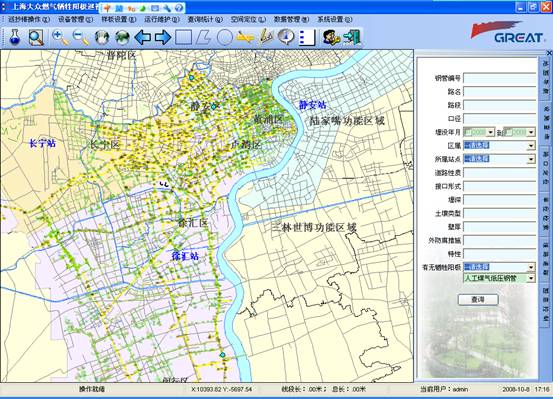Screen dimensions: 553x399
Task: Focus the 口径 input field
Action: coord(500,119)
